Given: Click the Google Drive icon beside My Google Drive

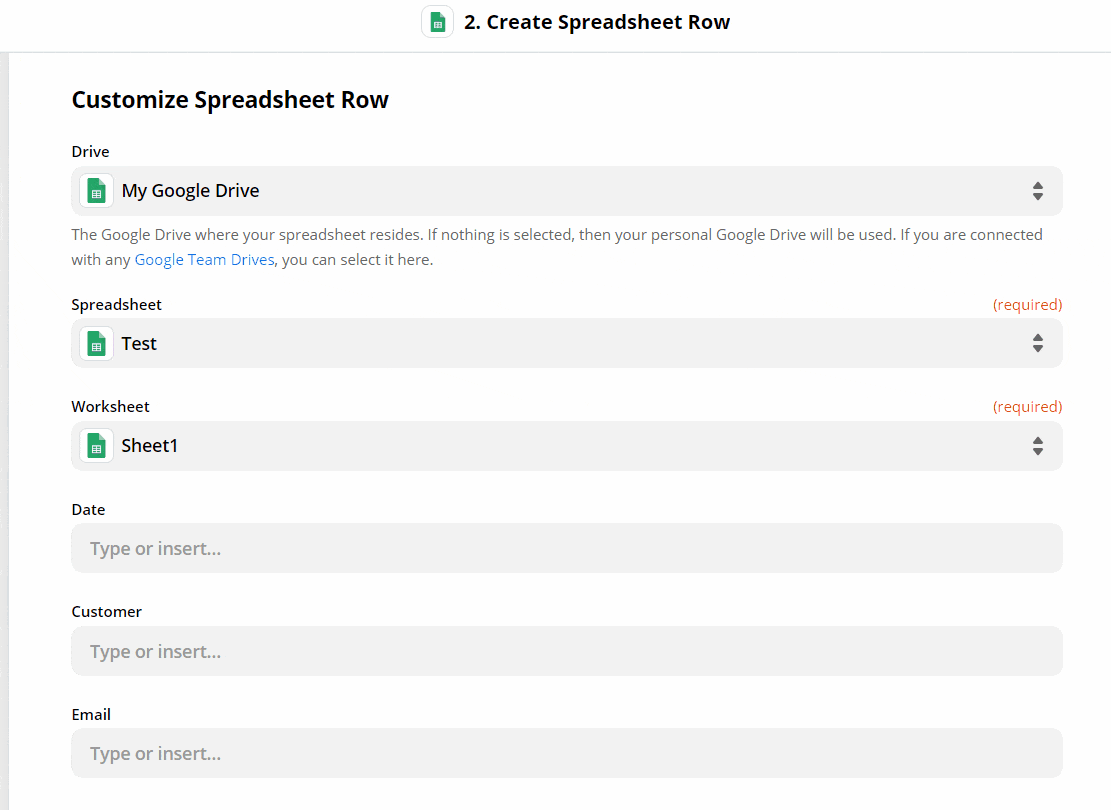Looking at the screenshot, I should [x=95, y=190].
